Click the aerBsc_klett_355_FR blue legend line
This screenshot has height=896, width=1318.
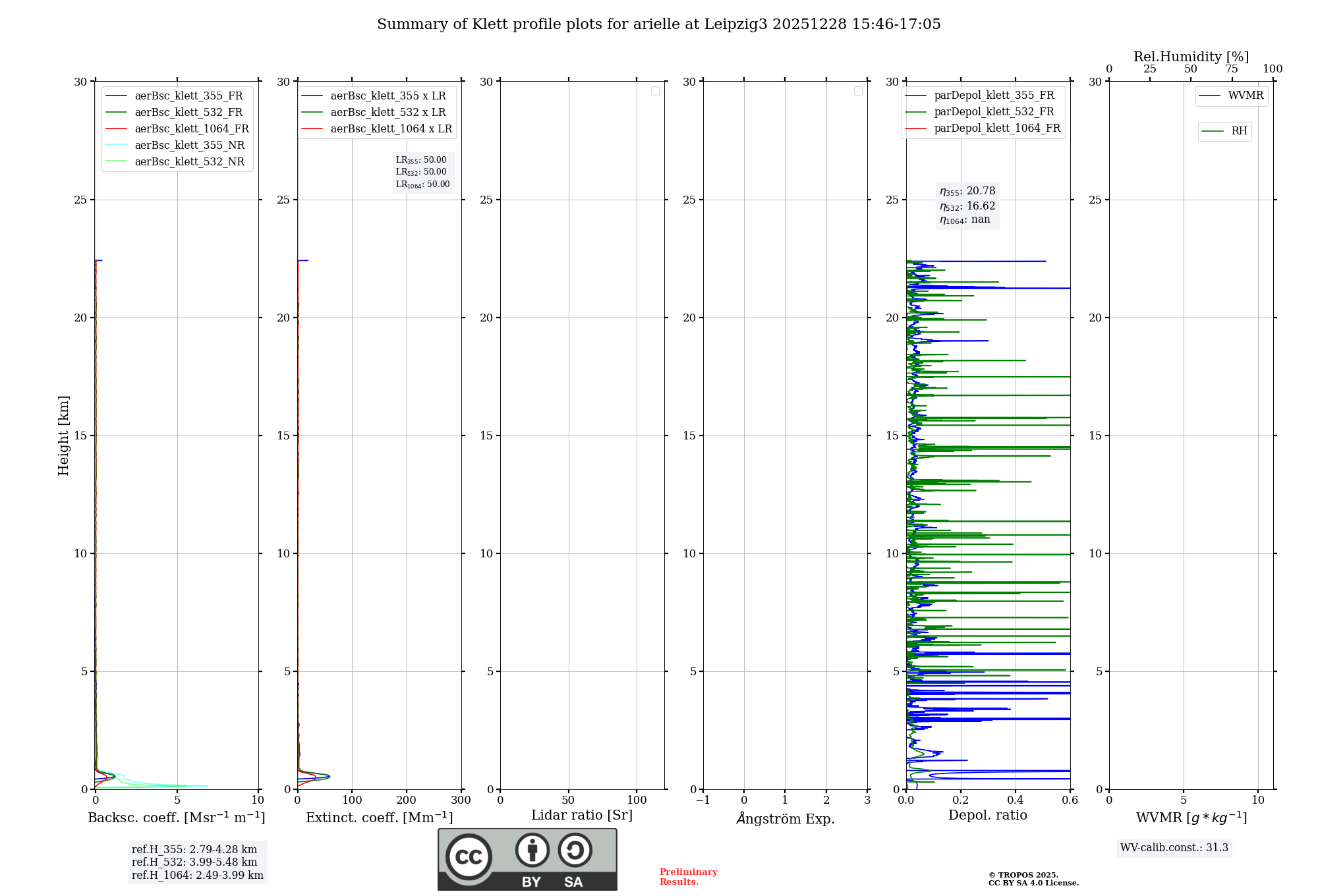pos(116,96)
